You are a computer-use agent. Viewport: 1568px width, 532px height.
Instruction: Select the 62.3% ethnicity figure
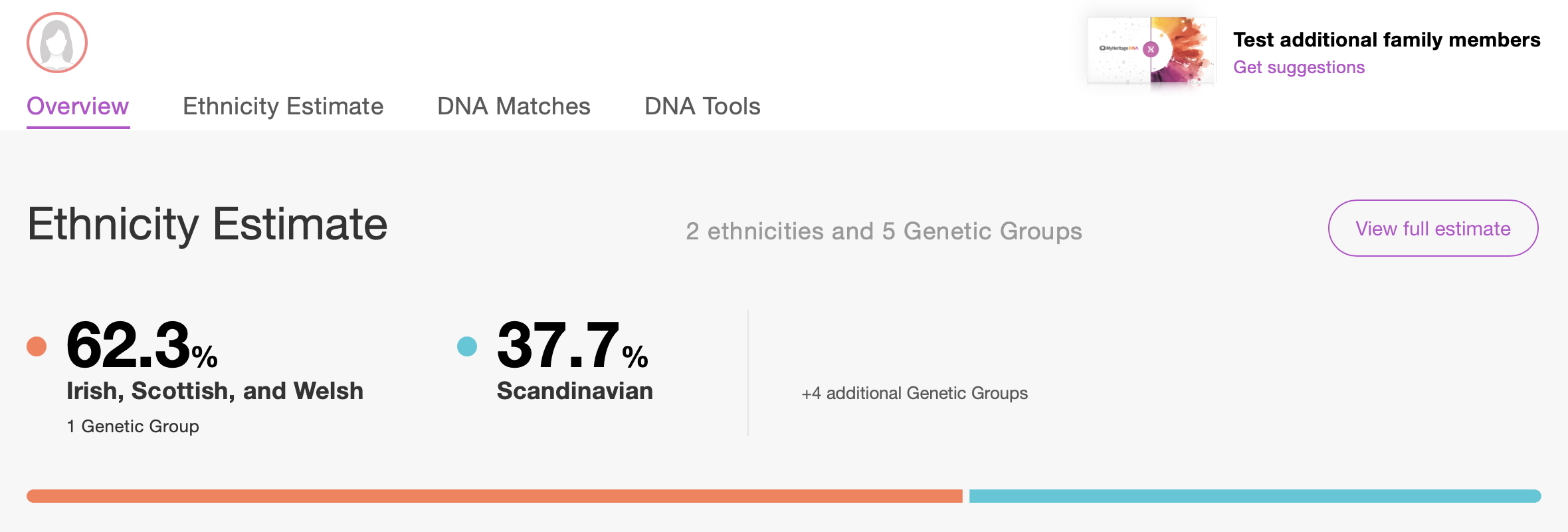tap(142, 345)
